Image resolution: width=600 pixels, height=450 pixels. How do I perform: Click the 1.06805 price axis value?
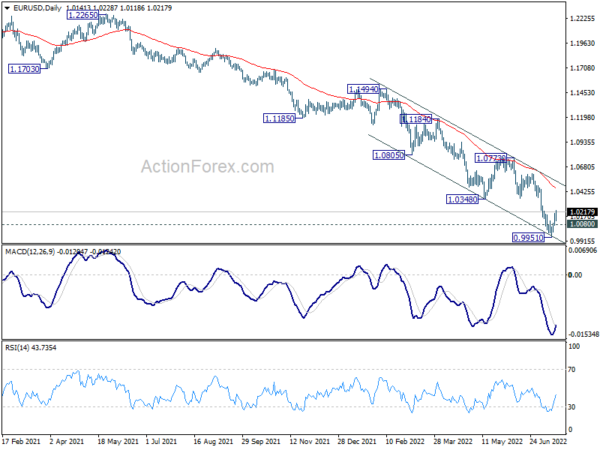(582, 167)
